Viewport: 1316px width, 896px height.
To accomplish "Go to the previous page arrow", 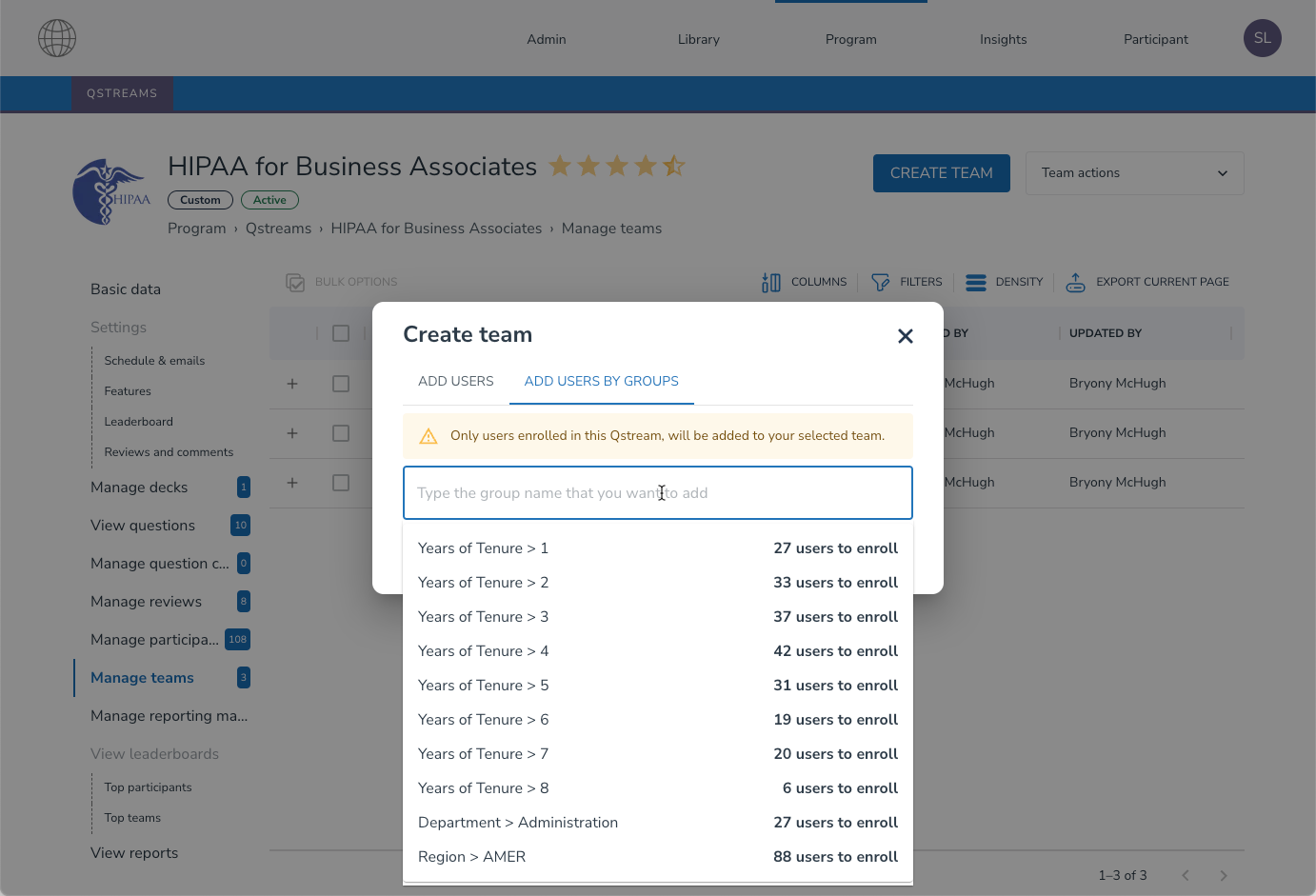I will point(1186,875).
